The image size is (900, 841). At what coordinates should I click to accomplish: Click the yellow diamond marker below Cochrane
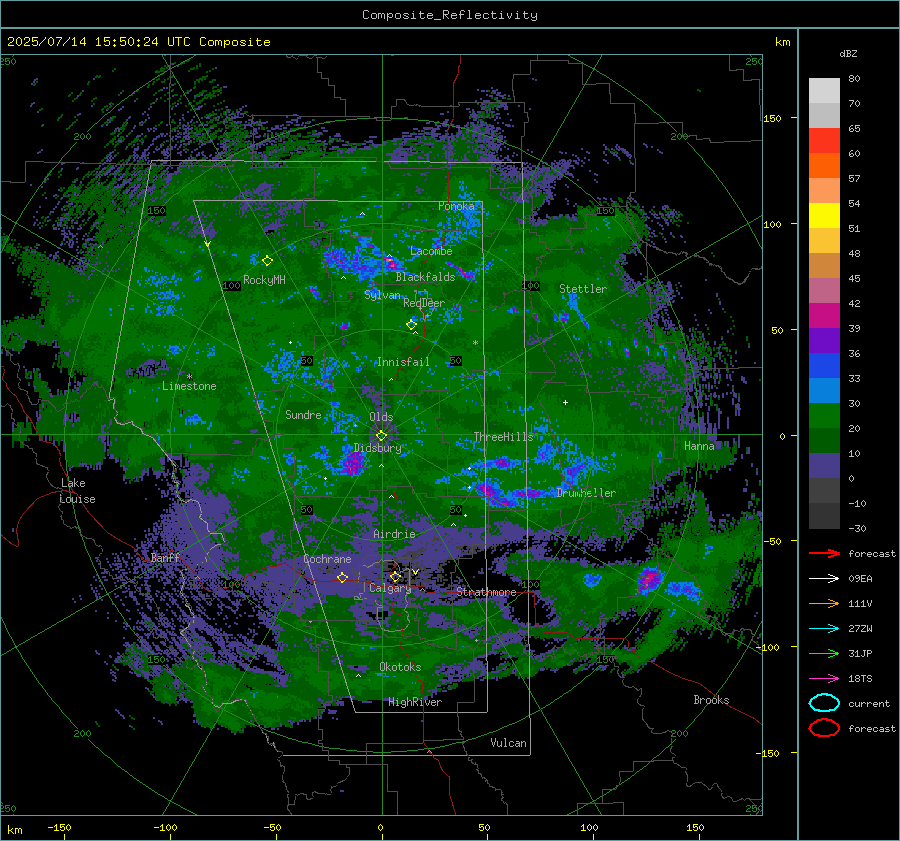click(342, 577)
